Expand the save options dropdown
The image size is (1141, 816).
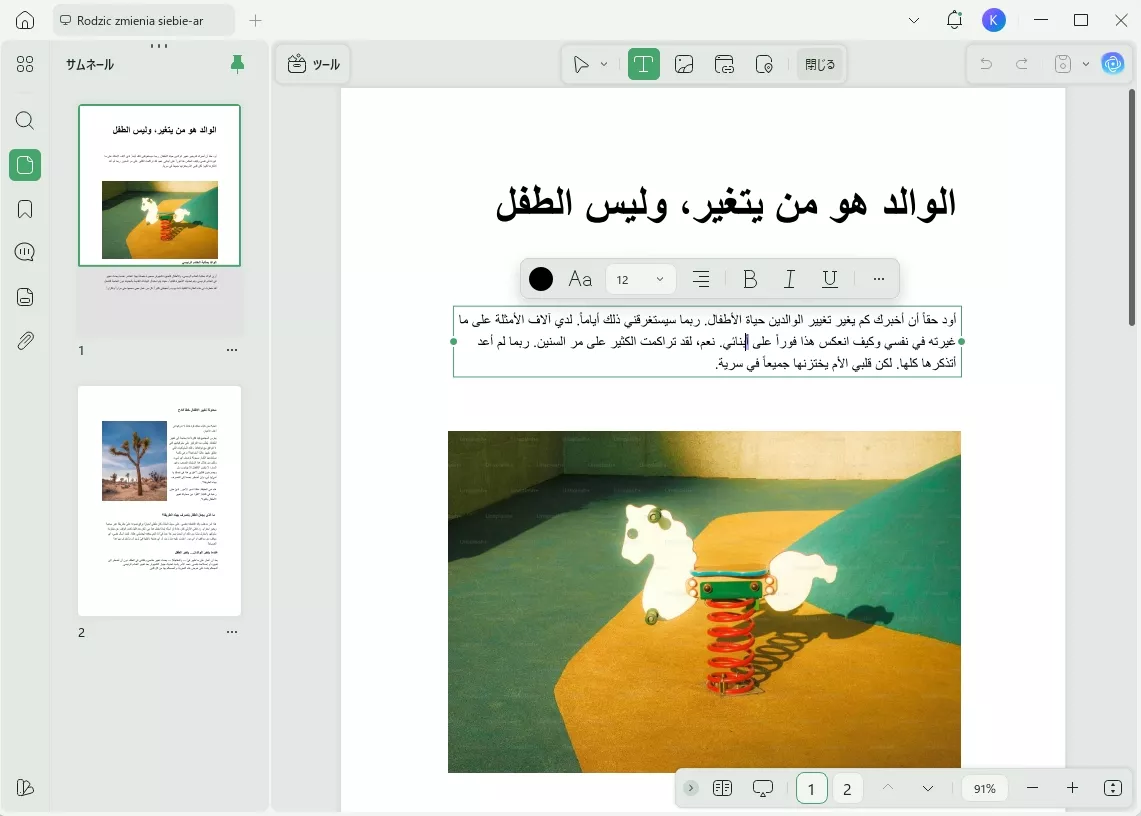(1086, 64)
